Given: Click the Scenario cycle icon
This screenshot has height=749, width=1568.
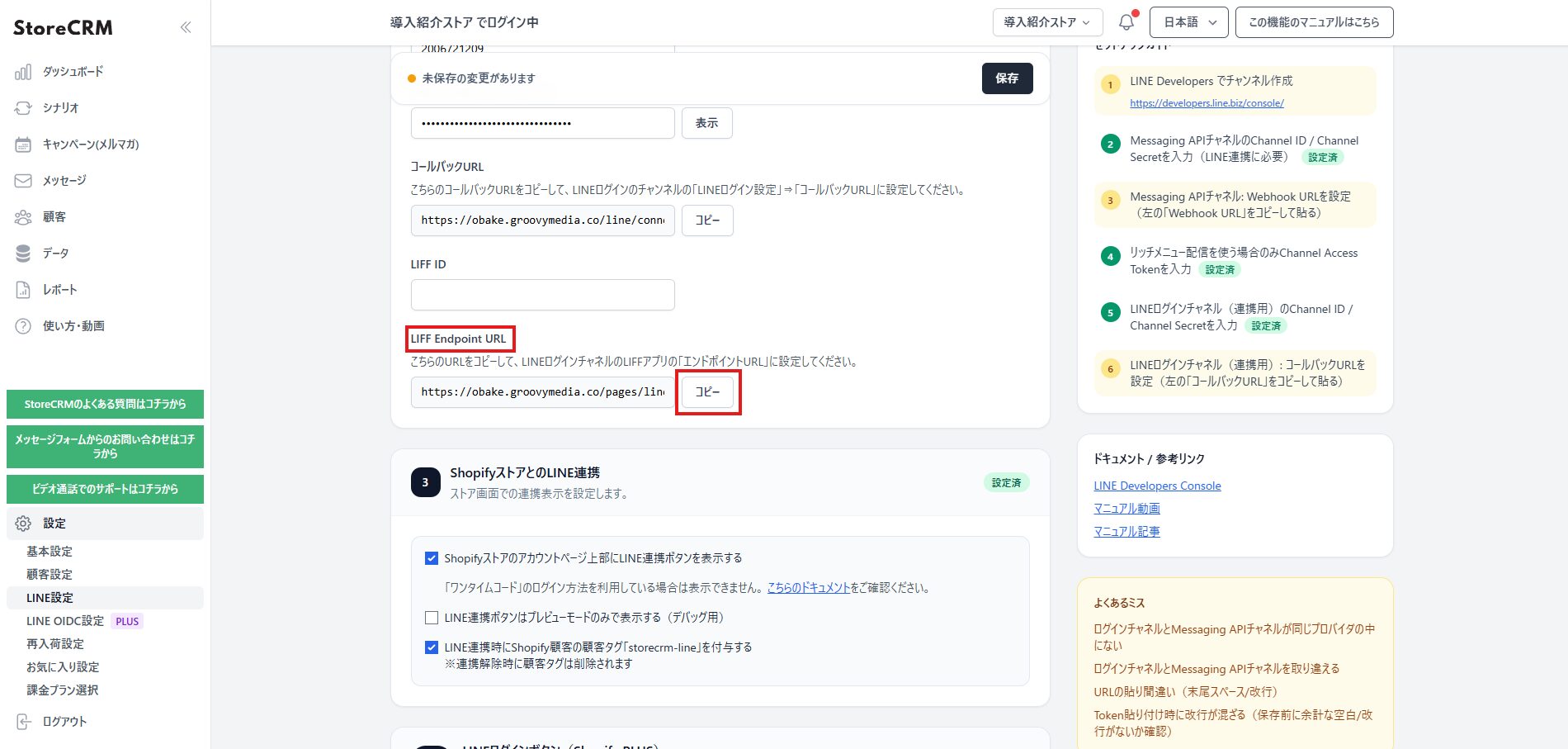Looking at the screenshot, I should click(23, 108).
